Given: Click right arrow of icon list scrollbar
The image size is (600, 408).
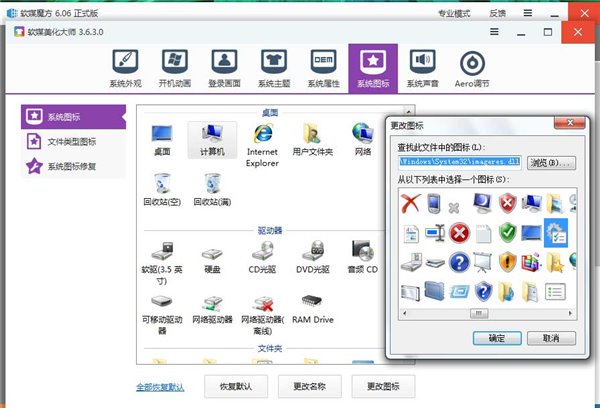Looking at the screenshot, I should point(570,313).
